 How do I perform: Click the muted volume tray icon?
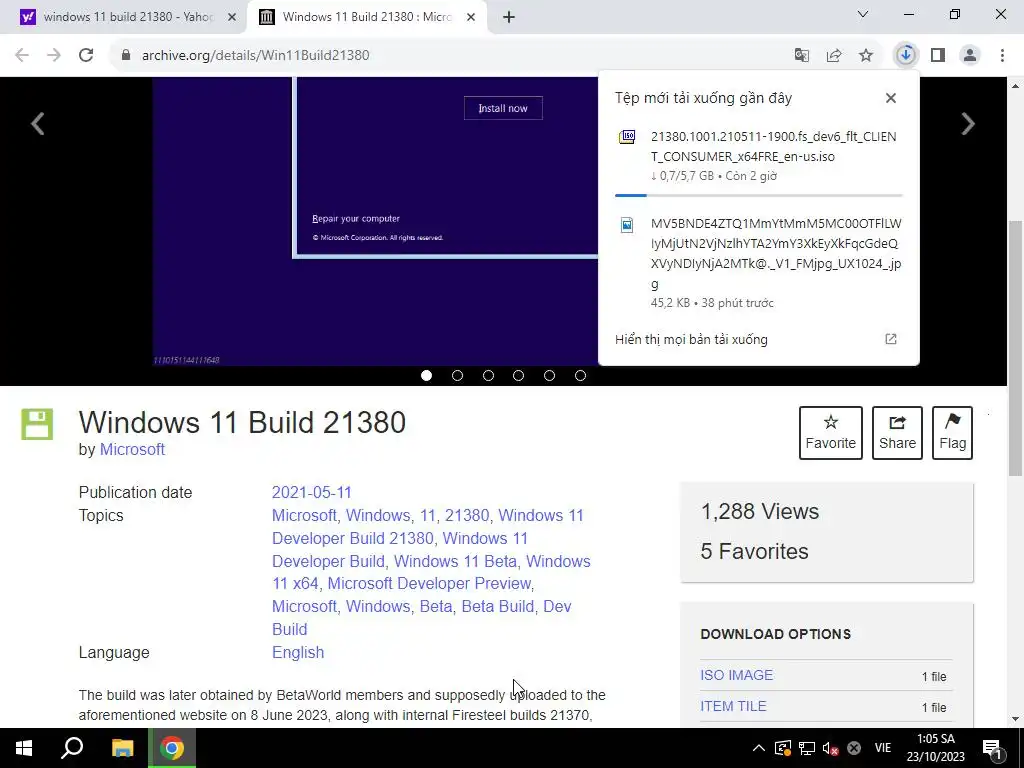click(x=830, y=748)
